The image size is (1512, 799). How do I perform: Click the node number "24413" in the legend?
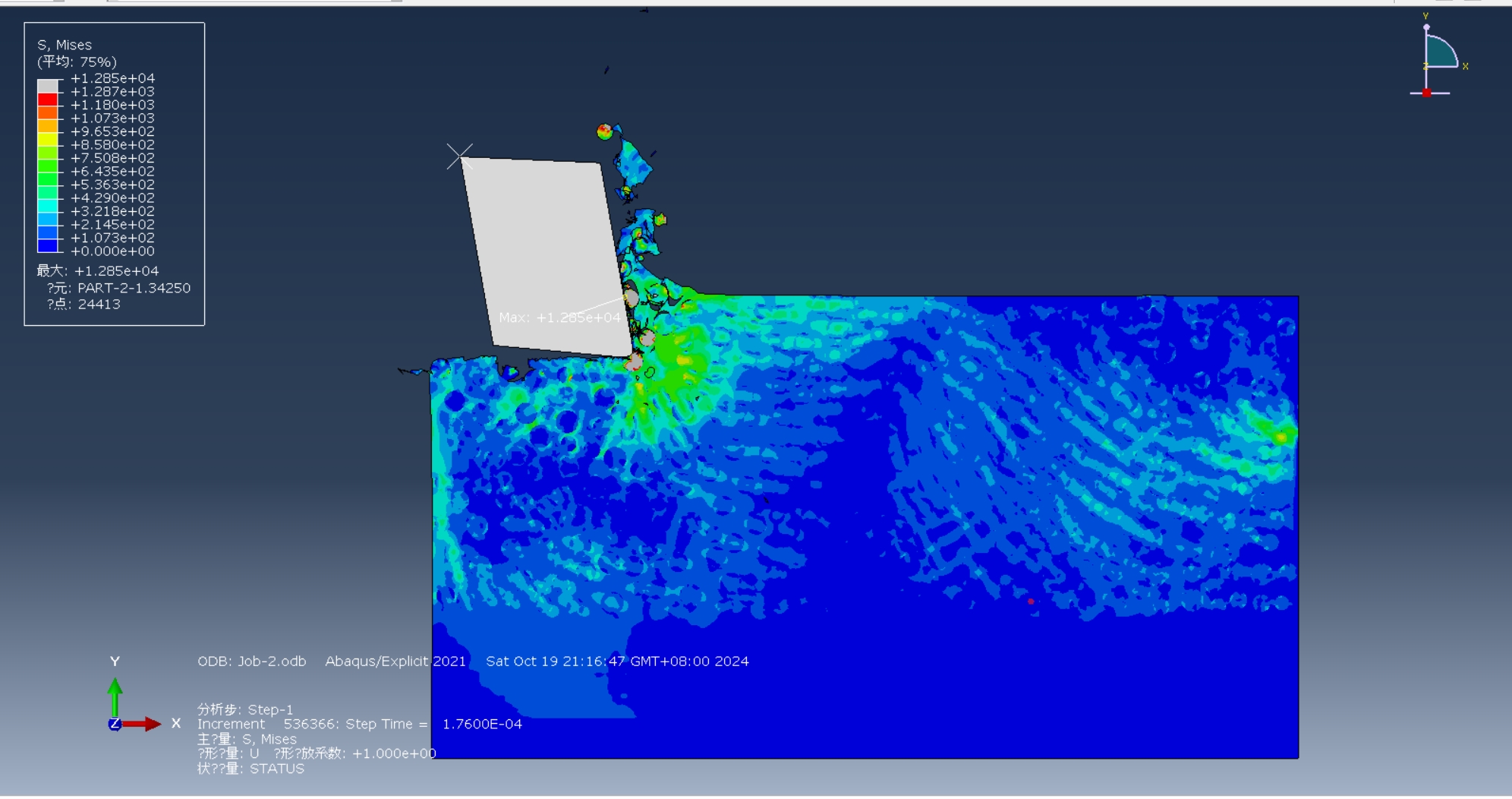coord(99,305)
